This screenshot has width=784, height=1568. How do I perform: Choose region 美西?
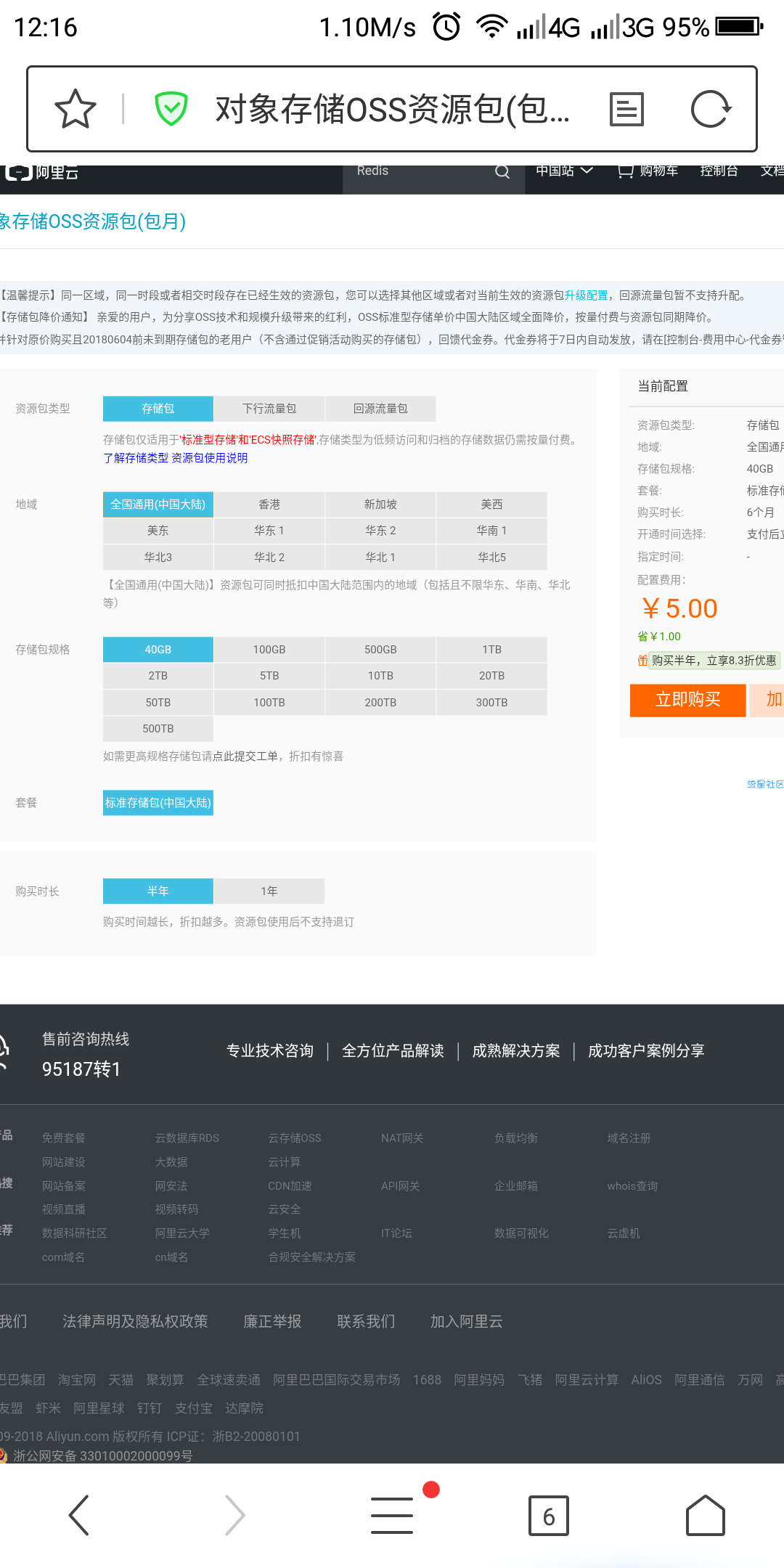pos(491,505)
